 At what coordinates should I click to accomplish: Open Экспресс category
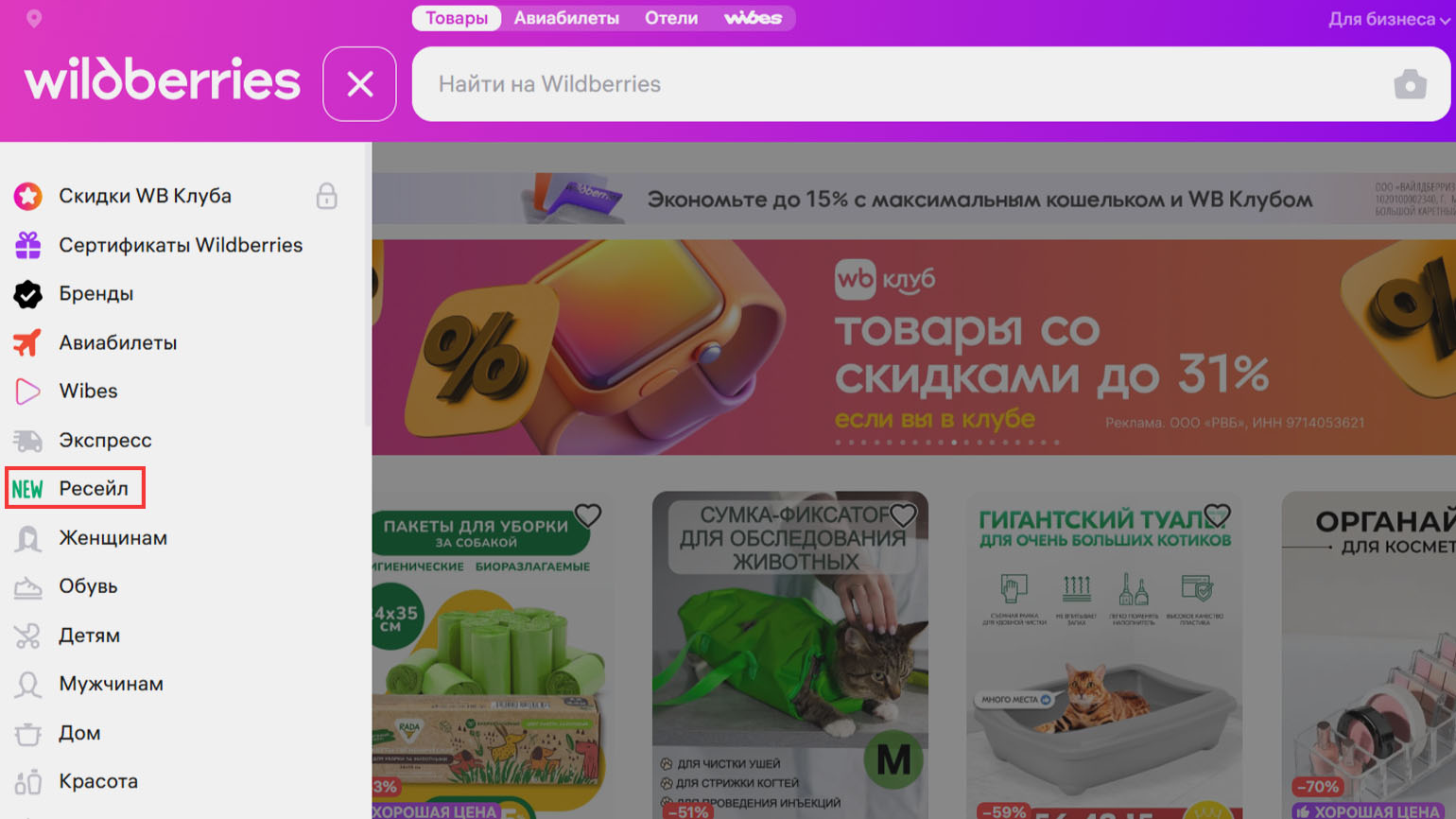[x=105, y=441]
